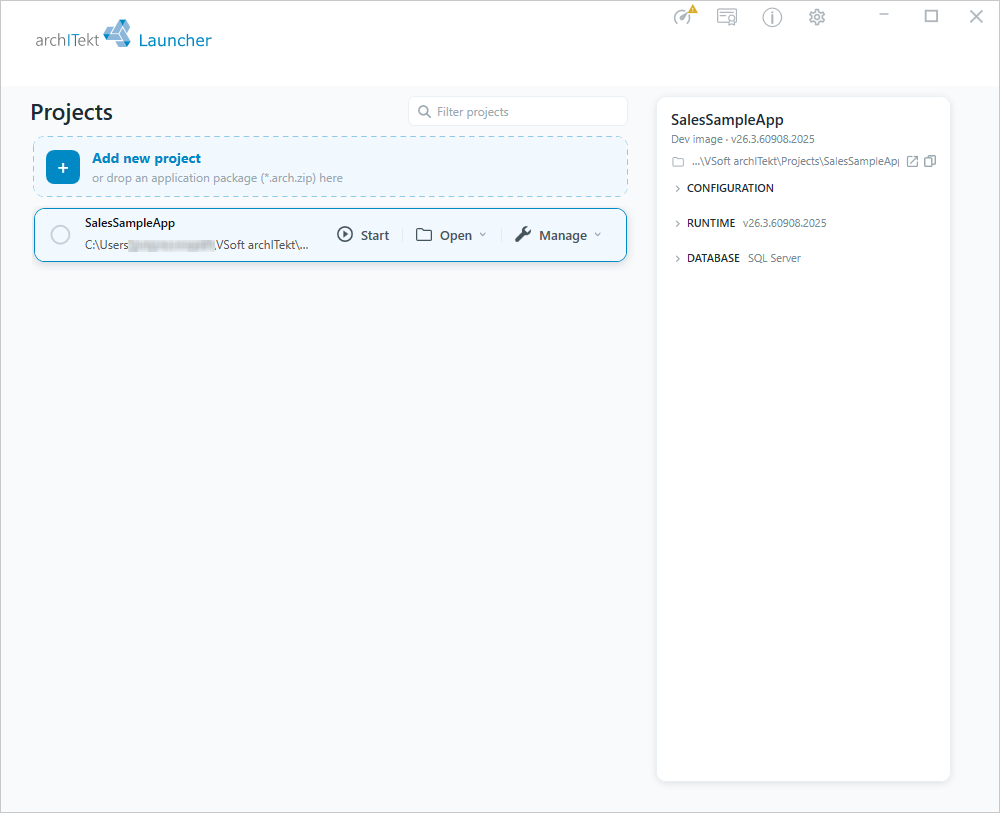Click the C:\Users path in the project row
This screenshot has height=813, width=1000.
tap(196, 245)
